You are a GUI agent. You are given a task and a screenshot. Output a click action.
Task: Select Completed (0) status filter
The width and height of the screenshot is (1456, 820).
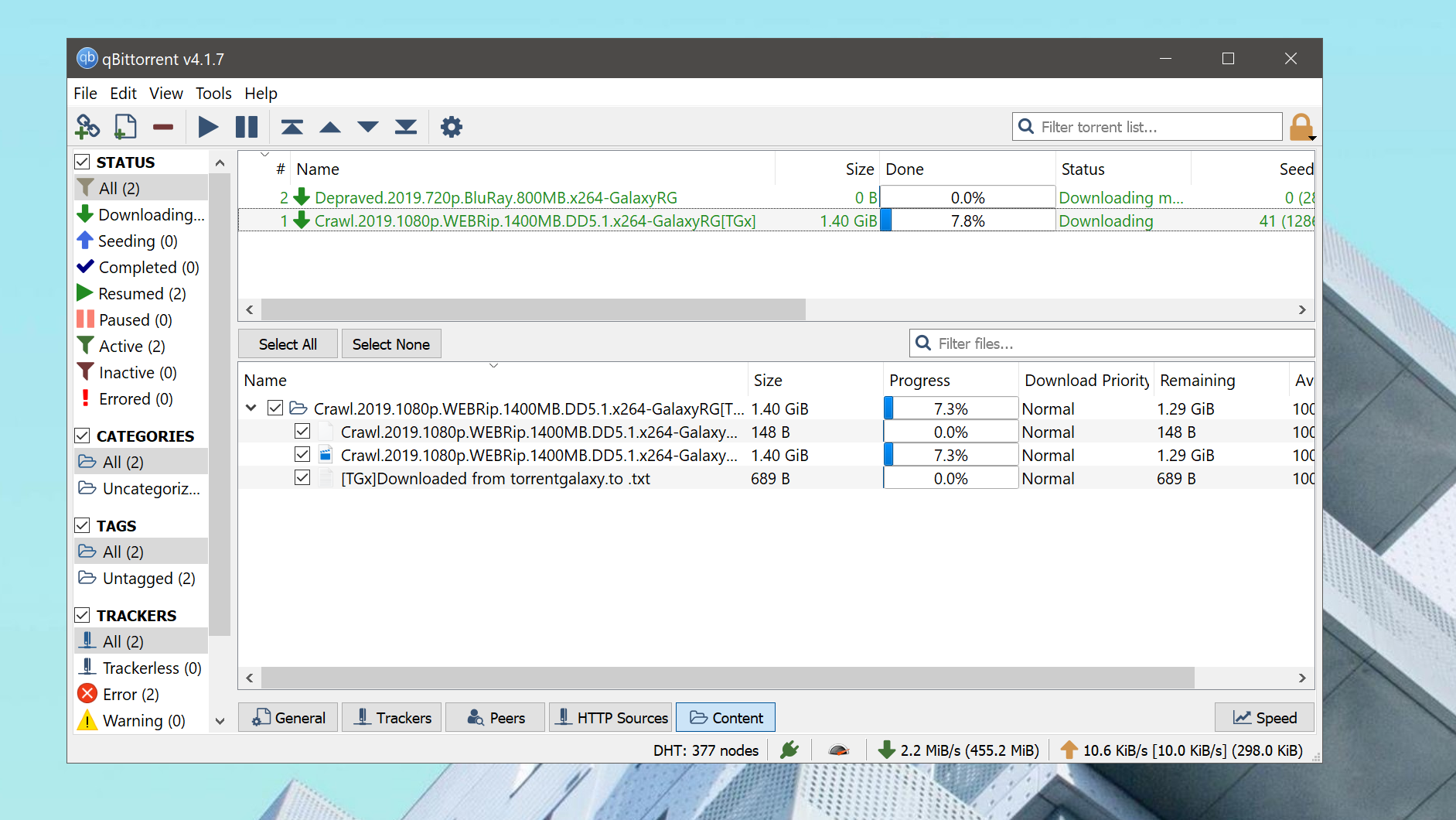(x=141, y=267)
